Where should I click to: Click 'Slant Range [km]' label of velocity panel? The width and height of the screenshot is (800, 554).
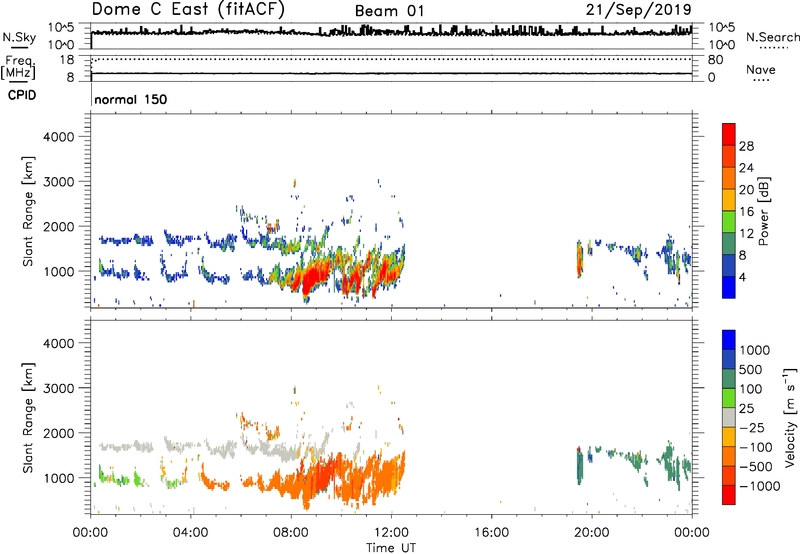[29, 418]
